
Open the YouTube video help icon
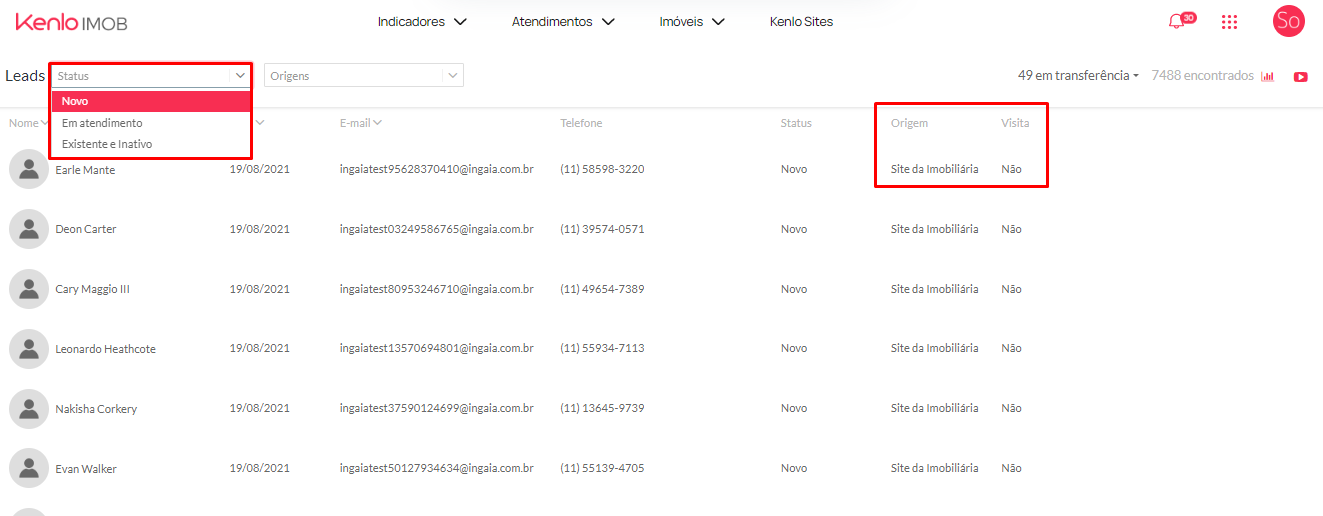[1300, 76]
